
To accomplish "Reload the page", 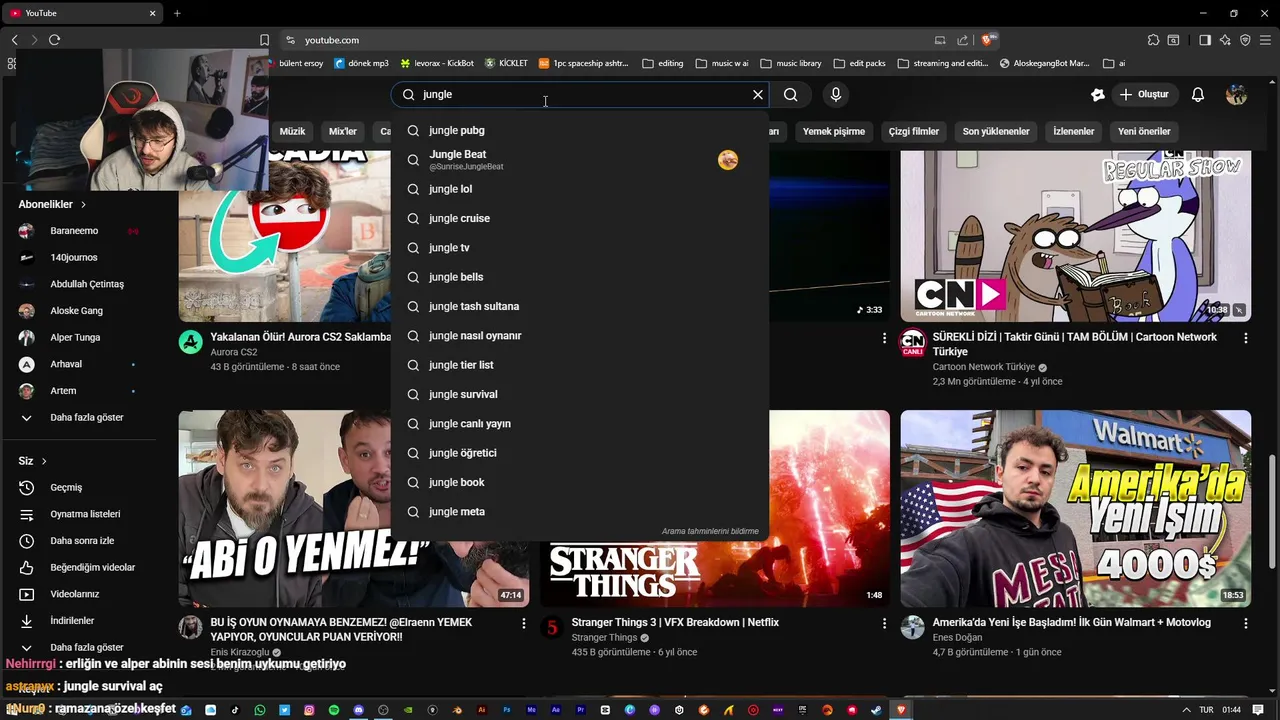I will tap(54, 40).
